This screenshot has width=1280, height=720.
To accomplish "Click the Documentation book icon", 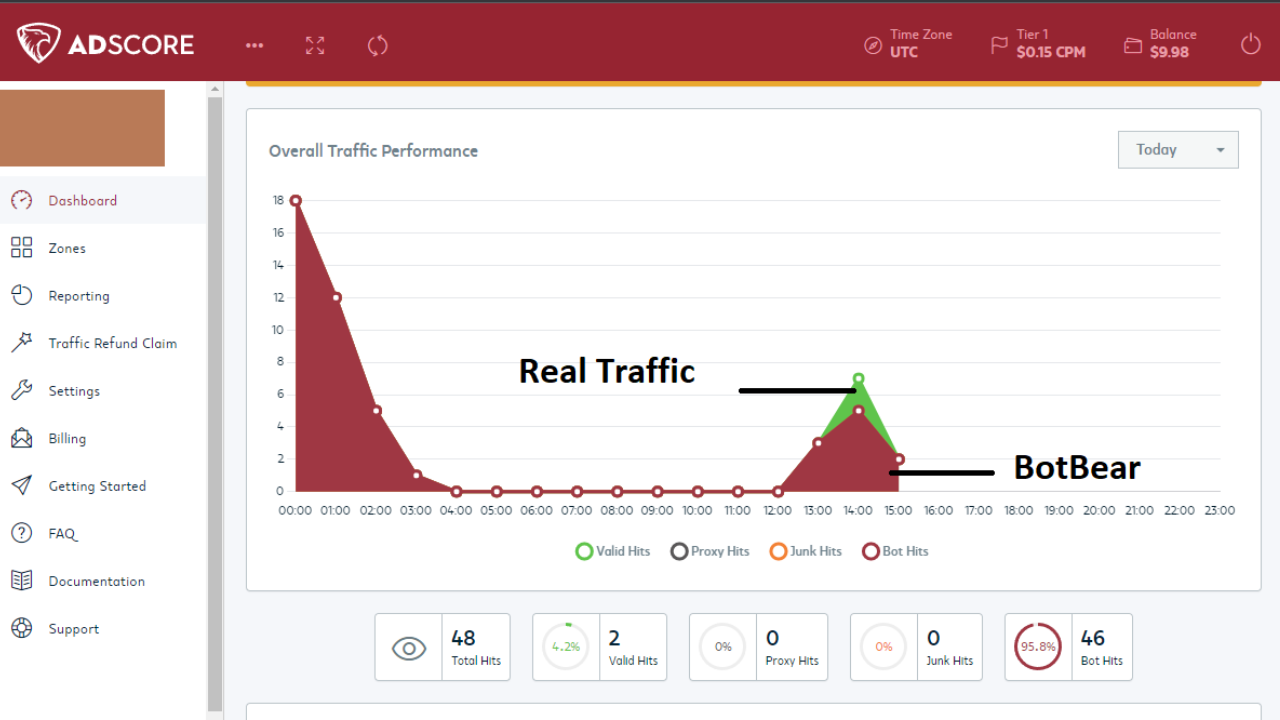I will tap(21, 580).
